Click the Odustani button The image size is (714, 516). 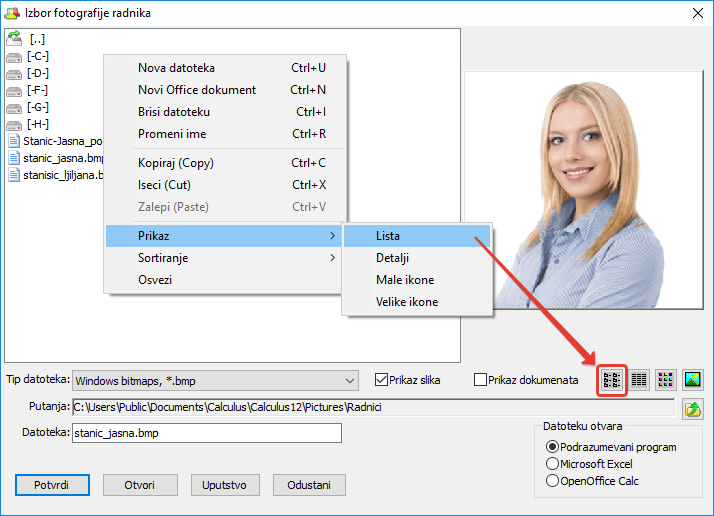click(309, 485)
